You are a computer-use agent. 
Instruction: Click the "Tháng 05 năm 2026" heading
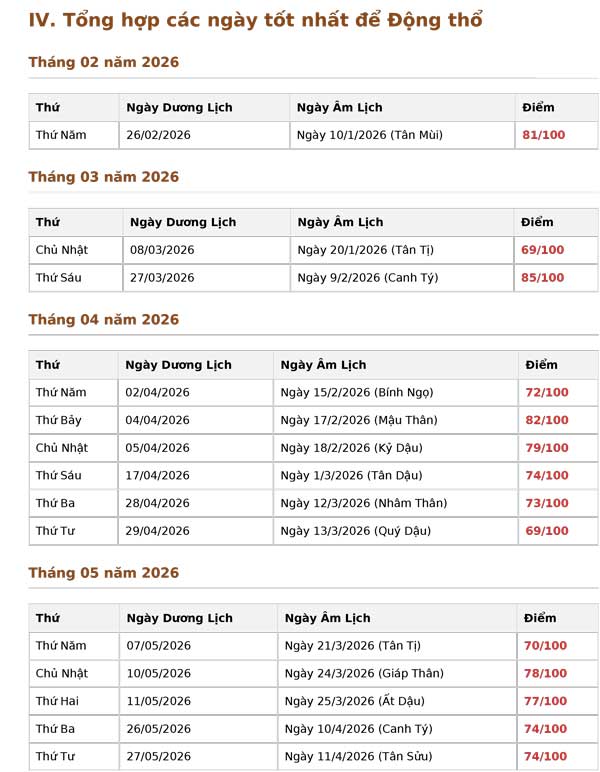tap(103, 573)
